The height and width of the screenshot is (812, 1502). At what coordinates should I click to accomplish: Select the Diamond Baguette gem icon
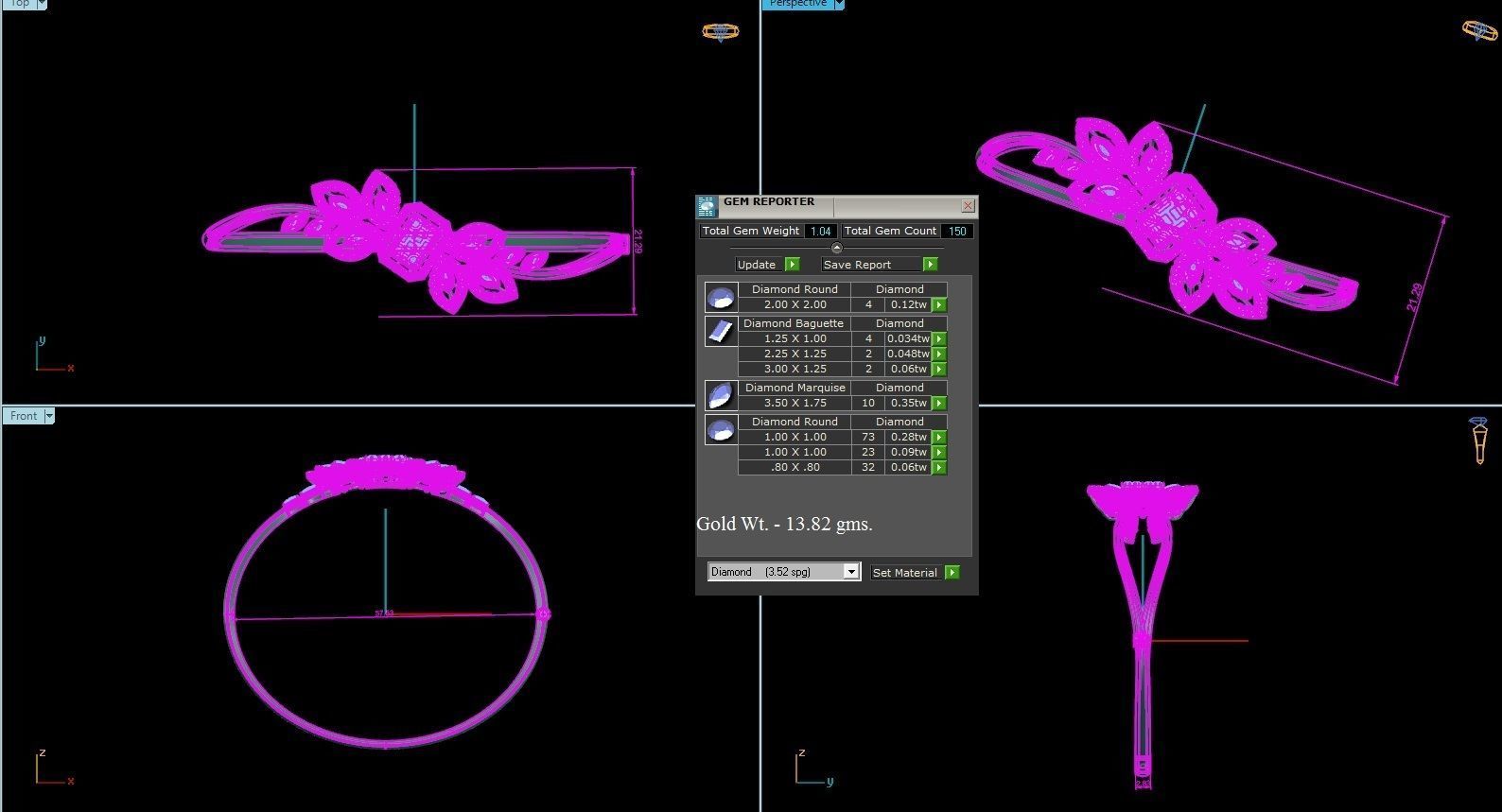pyautogui.click(x=721, y=331)
